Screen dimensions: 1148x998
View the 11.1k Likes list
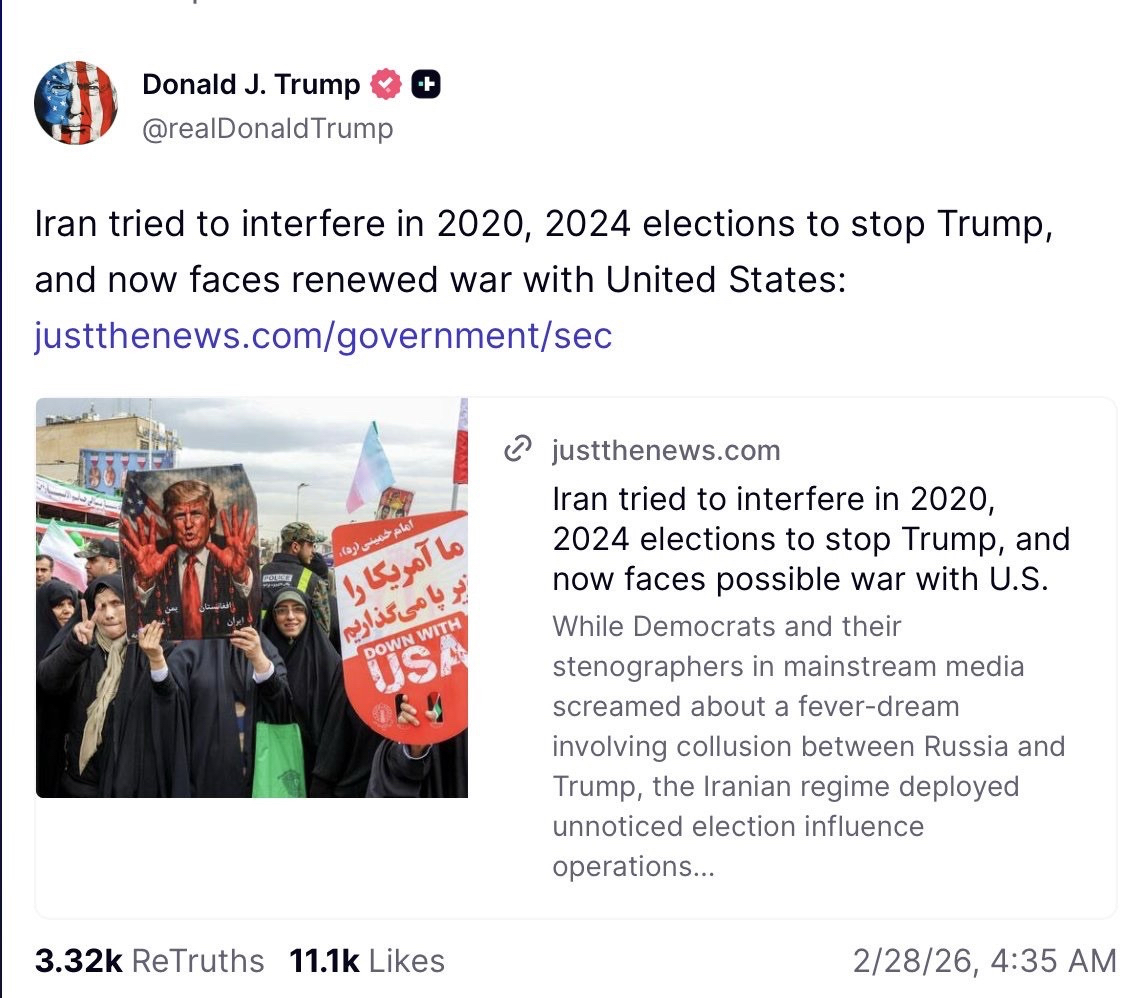[366, 961]
